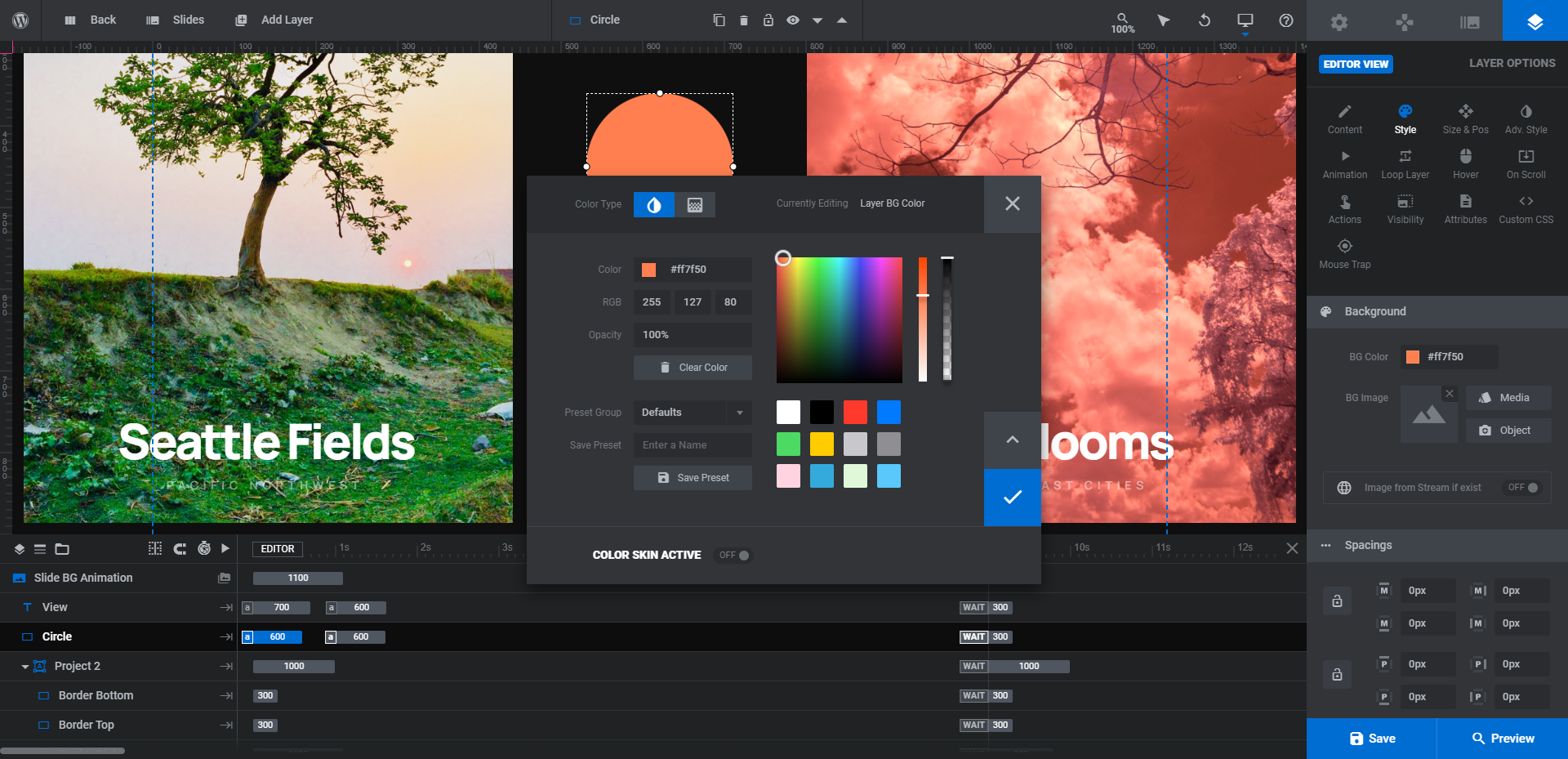1568x759 pixels.
Task: Close the color picker dialog
Action: click(1013, 204)
